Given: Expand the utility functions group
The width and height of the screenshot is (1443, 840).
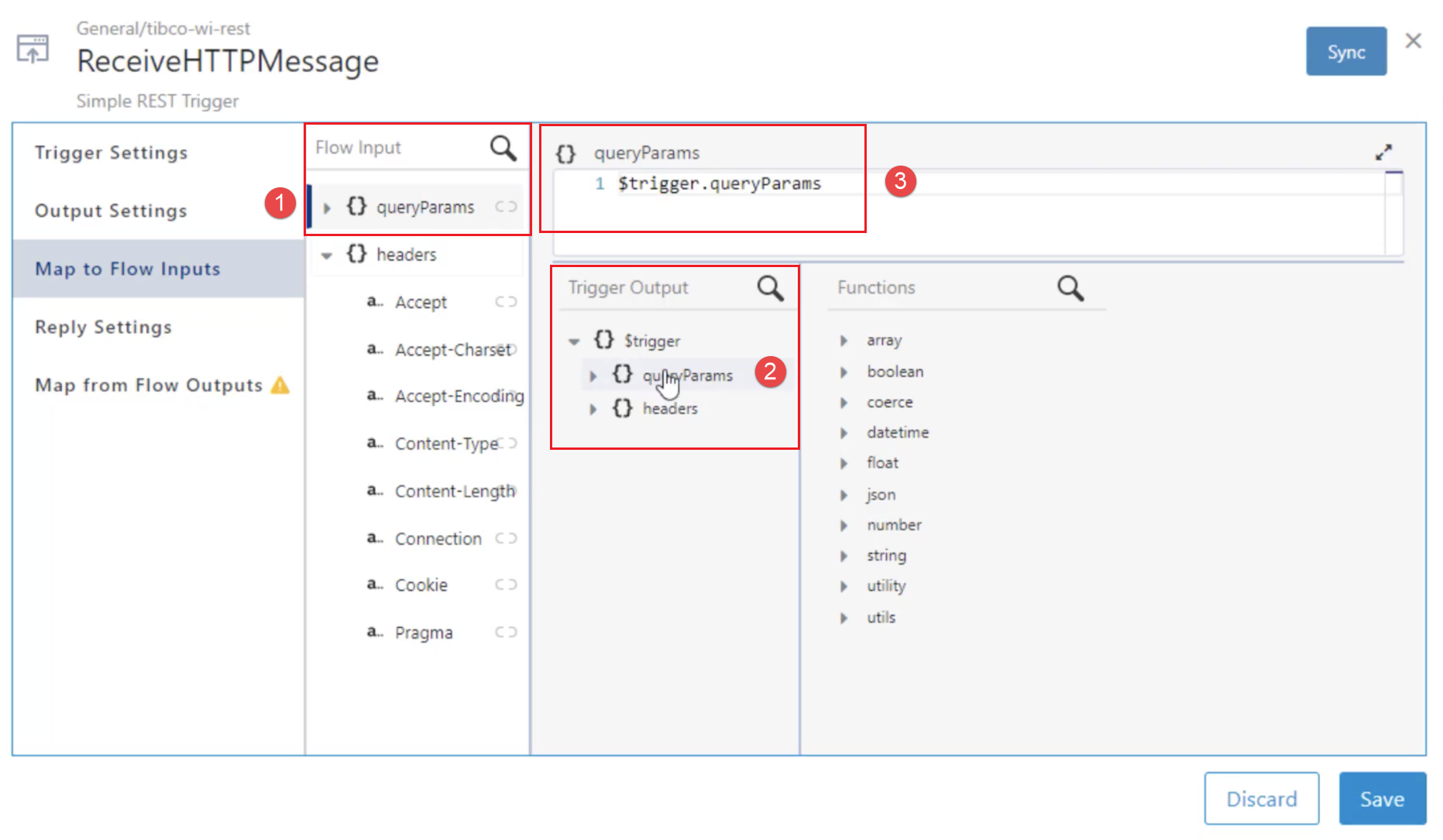Looking at the screenshot, I should pos(844,587).
